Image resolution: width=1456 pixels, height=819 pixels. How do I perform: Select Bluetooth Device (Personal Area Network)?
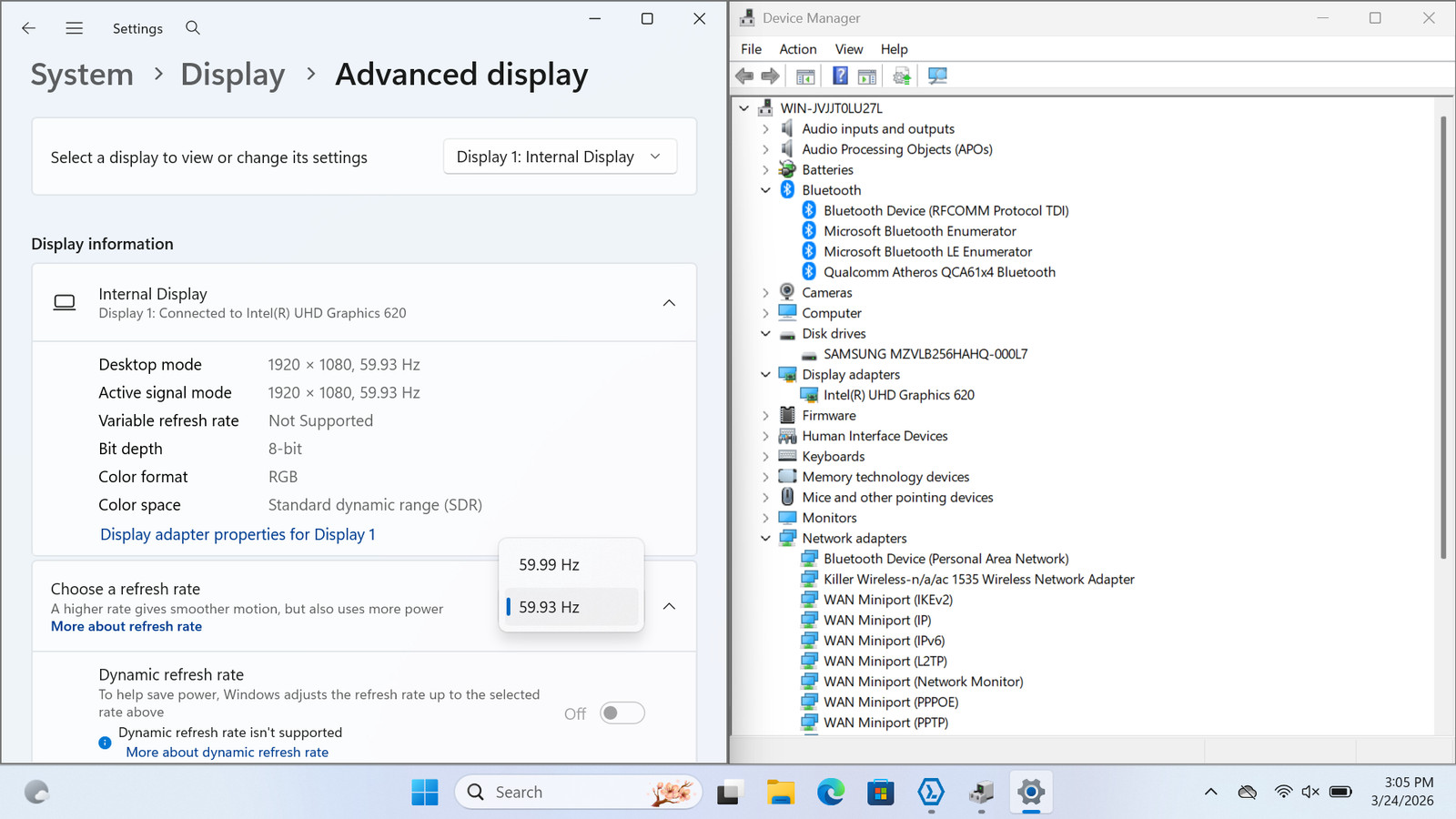[945, 559]
